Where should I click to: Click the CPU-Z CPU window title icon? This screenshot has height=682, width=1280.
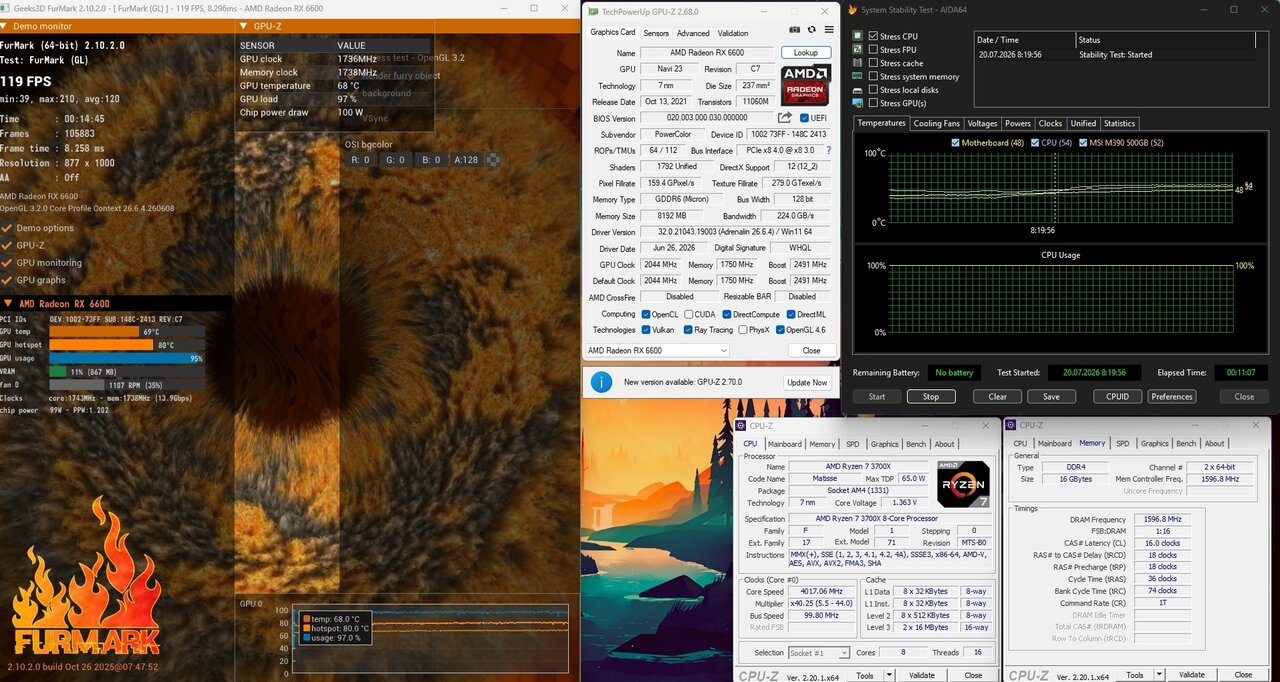741,425
